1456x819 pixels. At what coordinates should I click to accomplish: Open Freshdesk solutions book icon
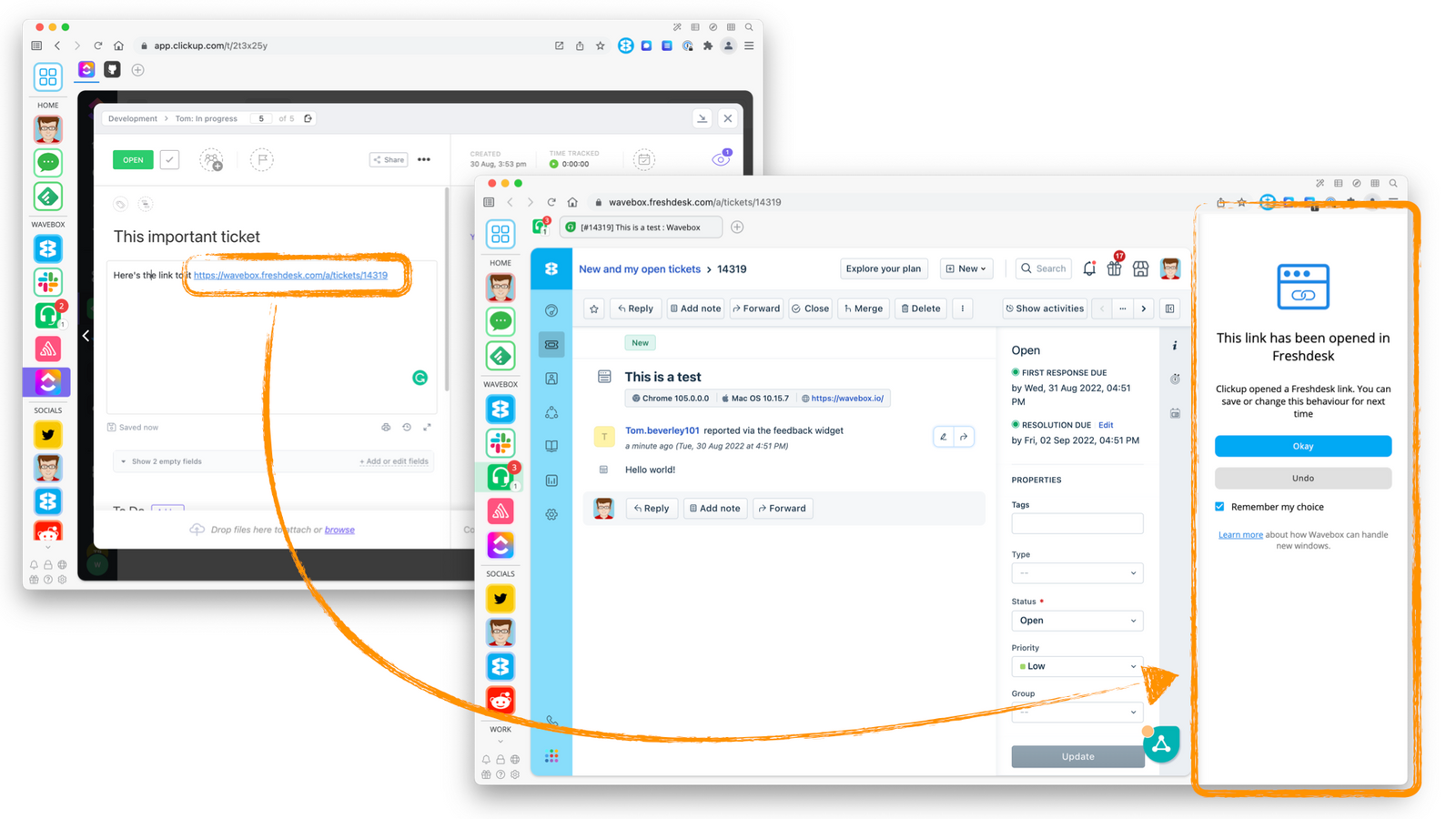(x=551, y=446)
